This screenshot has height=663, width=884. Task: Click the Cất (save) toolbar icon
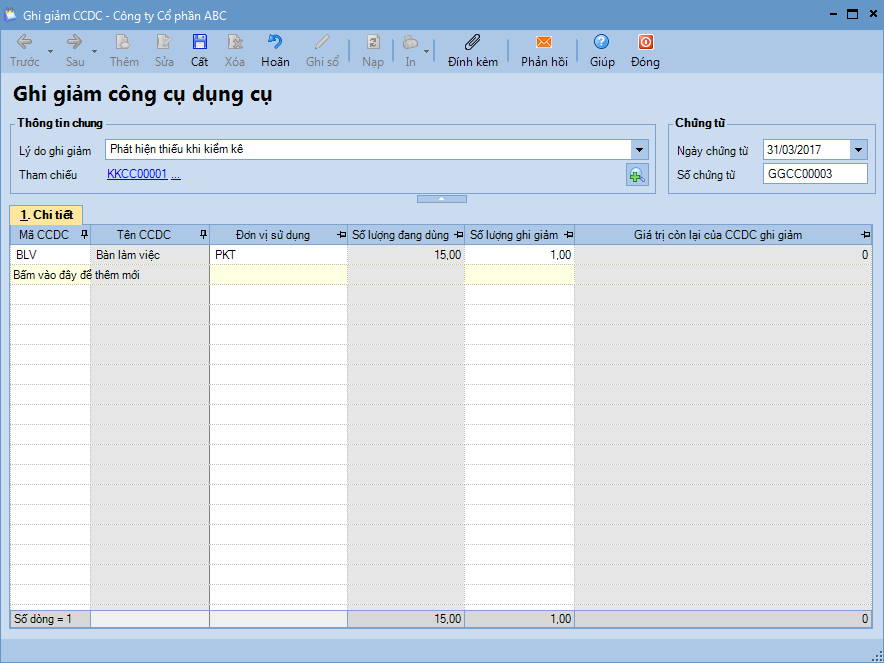click(200, 43)
